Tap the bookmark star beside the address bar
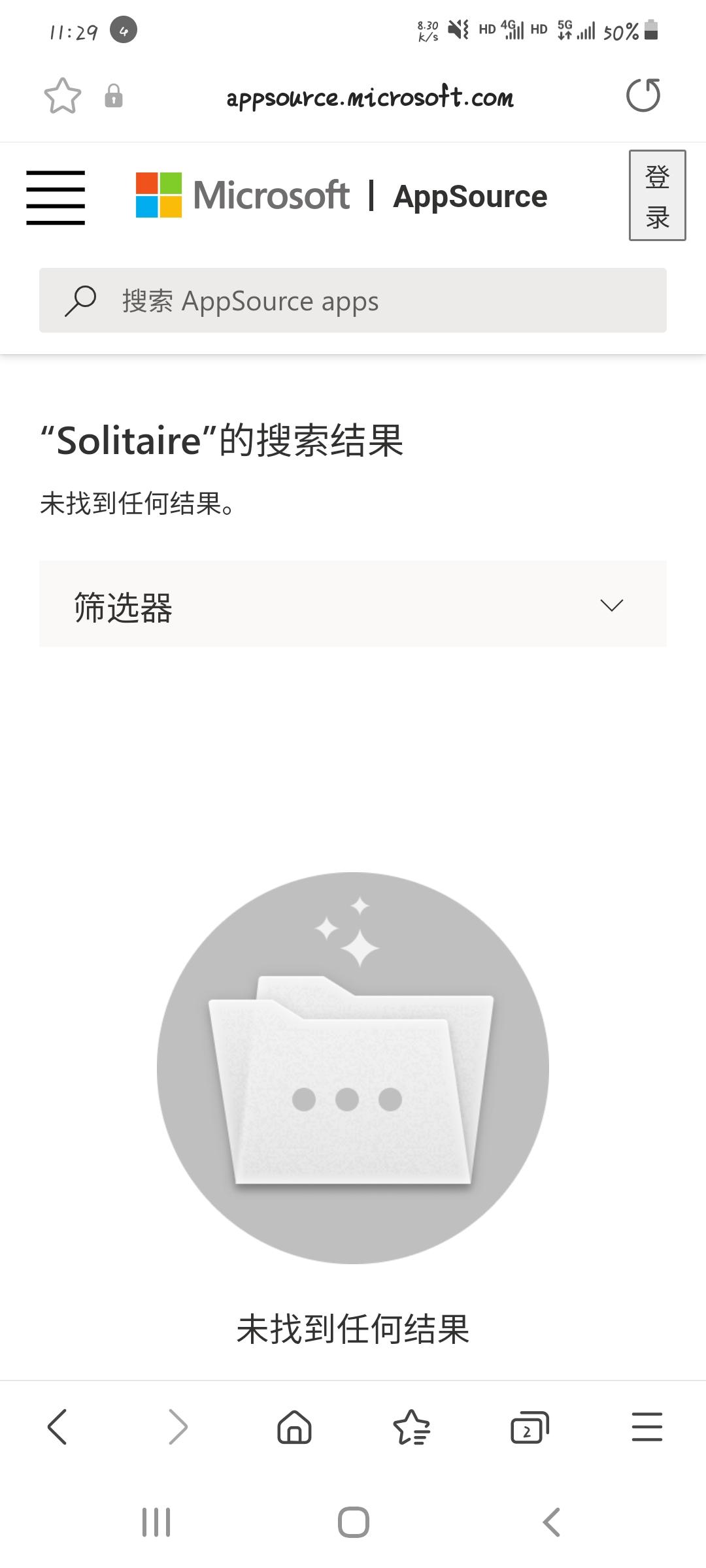Image resolution: width=706 pixels, height=1568 pixels. [x=63, y=96]
